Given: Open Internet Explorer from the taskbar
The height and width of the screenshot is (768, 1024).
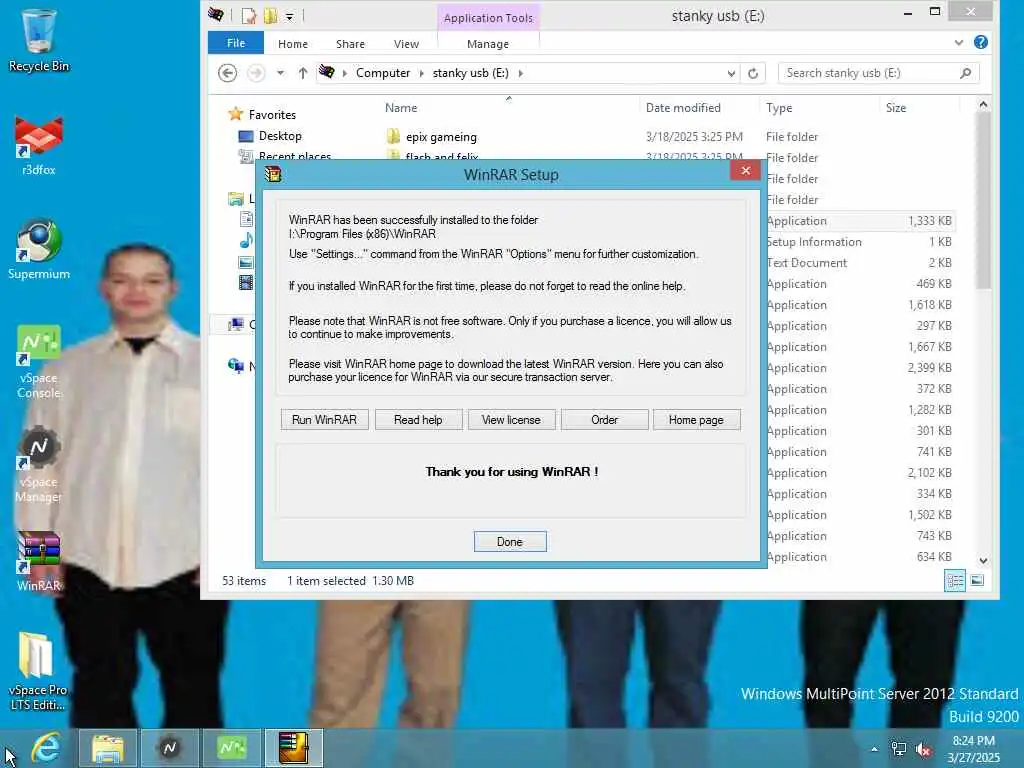Looking at the screenshot, I should [46, 748].
